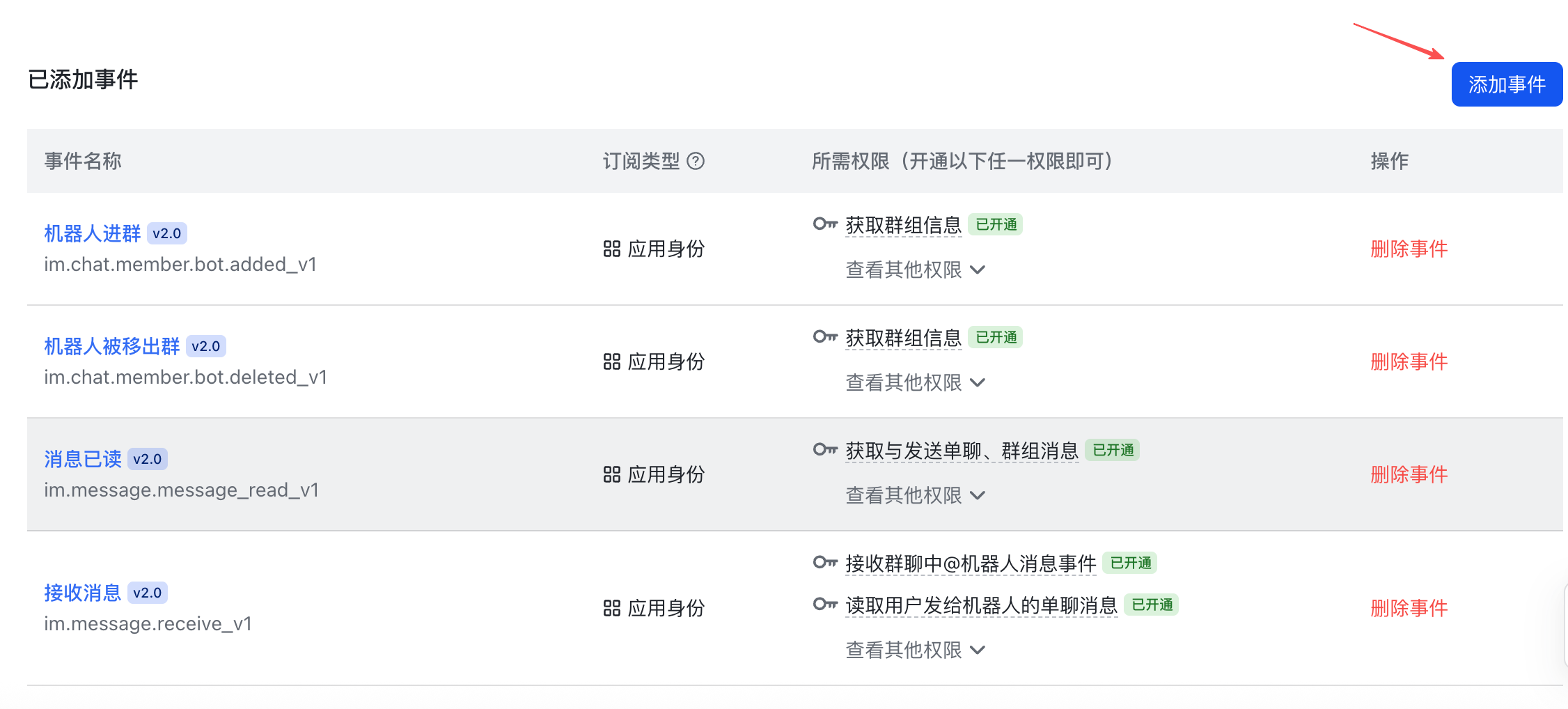1568x709 pixels.
Task: Click key icon beside 读取用户发给机器人的单聊消息
Action: pos(825,605)
